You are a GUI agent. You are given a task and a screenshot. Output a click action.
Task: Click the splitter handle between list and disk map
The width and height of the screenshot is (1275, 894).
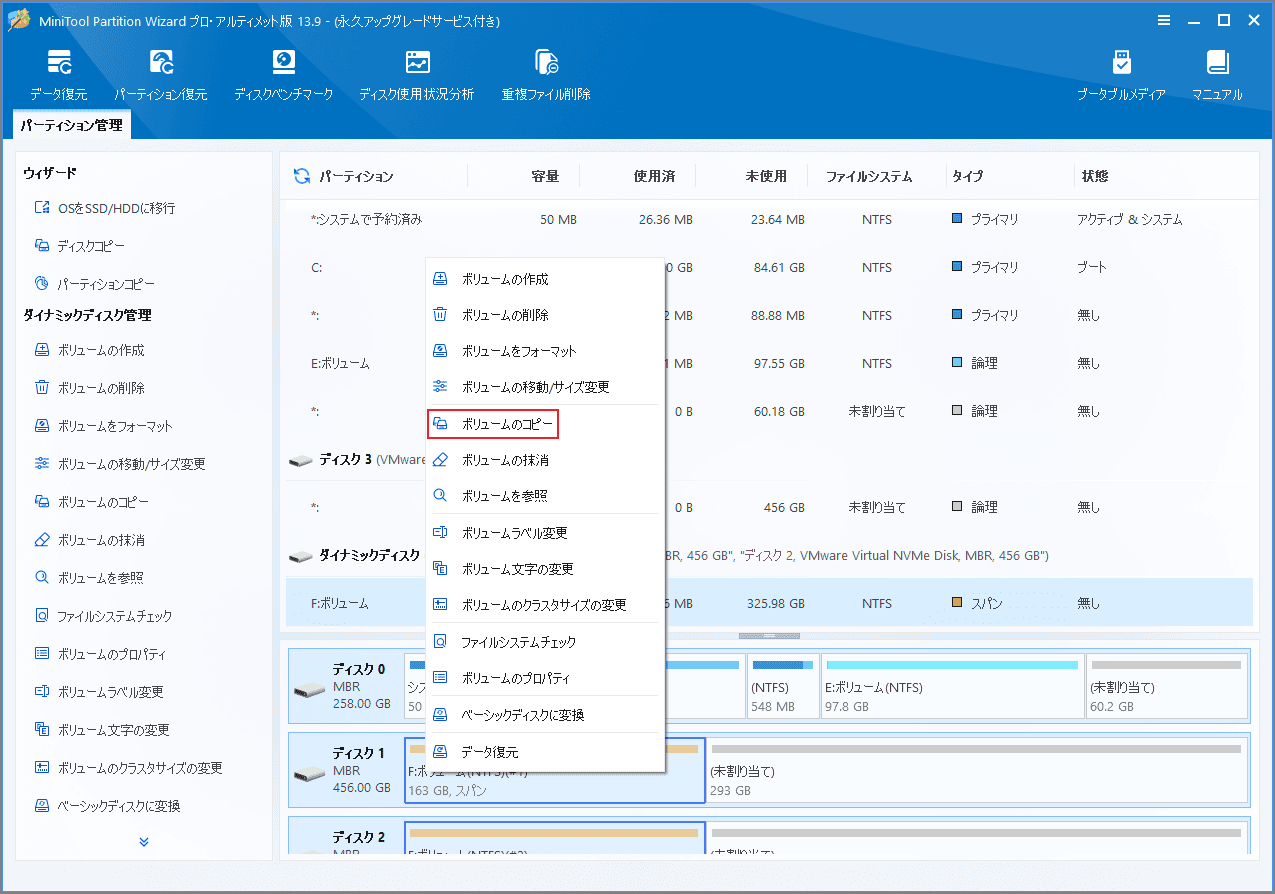tap(768, 636)
